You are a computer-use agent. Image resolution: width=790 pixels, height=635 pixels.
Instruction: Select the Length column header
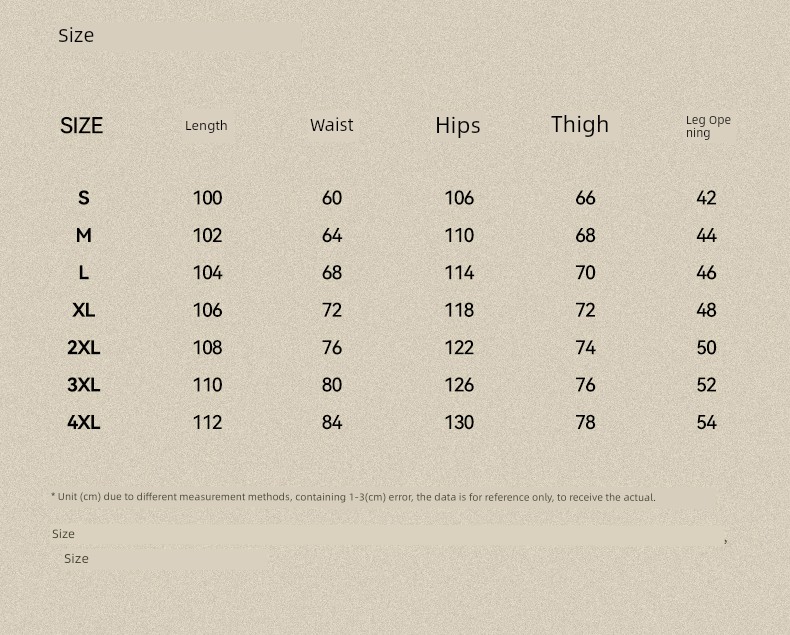(x=206, y=126)
